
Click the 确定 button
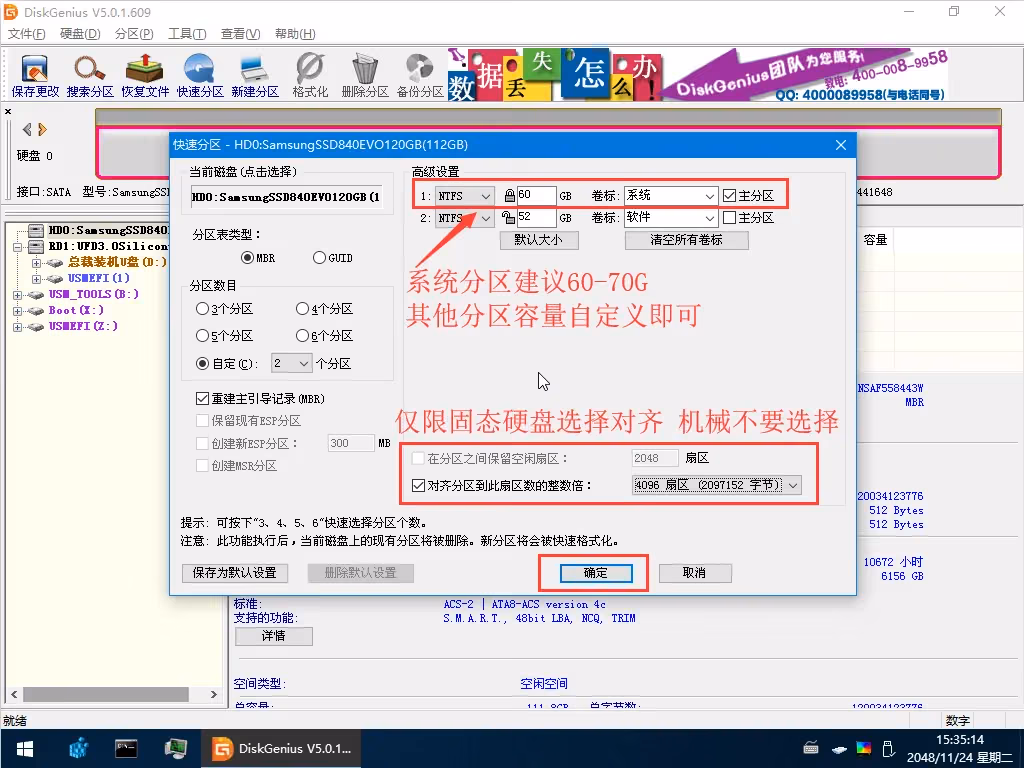click(x=595, y=573)
